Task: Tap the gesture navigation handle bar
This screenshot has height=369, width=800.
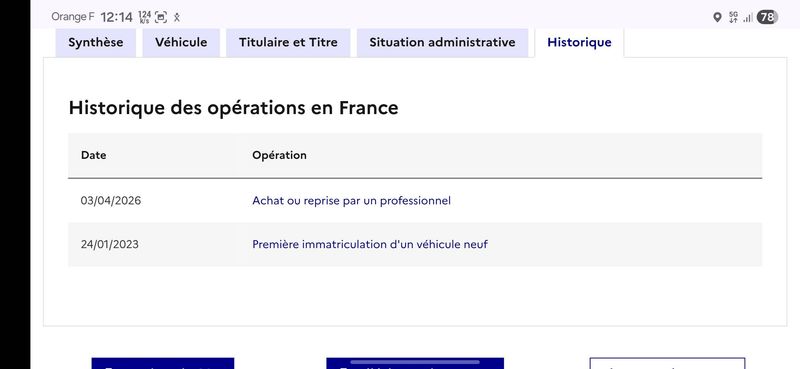Action: pos(415,362)
